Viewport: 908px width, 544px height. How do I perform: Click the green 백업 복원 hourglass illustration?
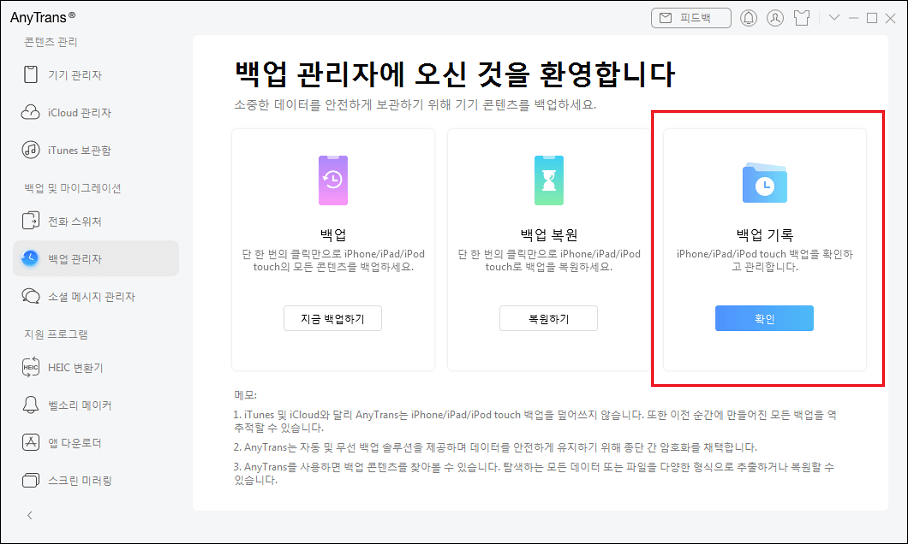click(549, 180)
